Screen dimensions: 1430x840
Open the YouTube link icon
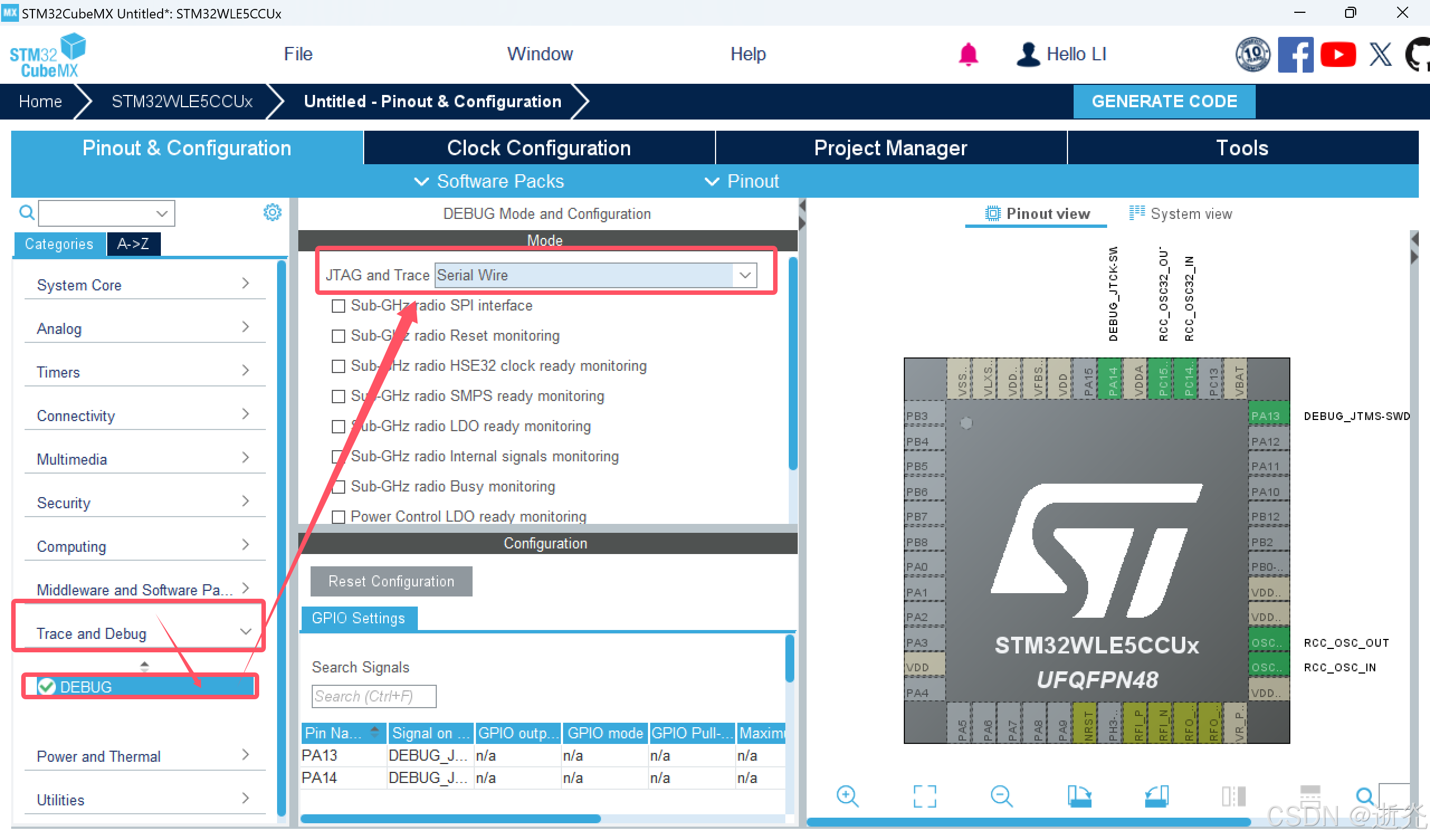1337,55
